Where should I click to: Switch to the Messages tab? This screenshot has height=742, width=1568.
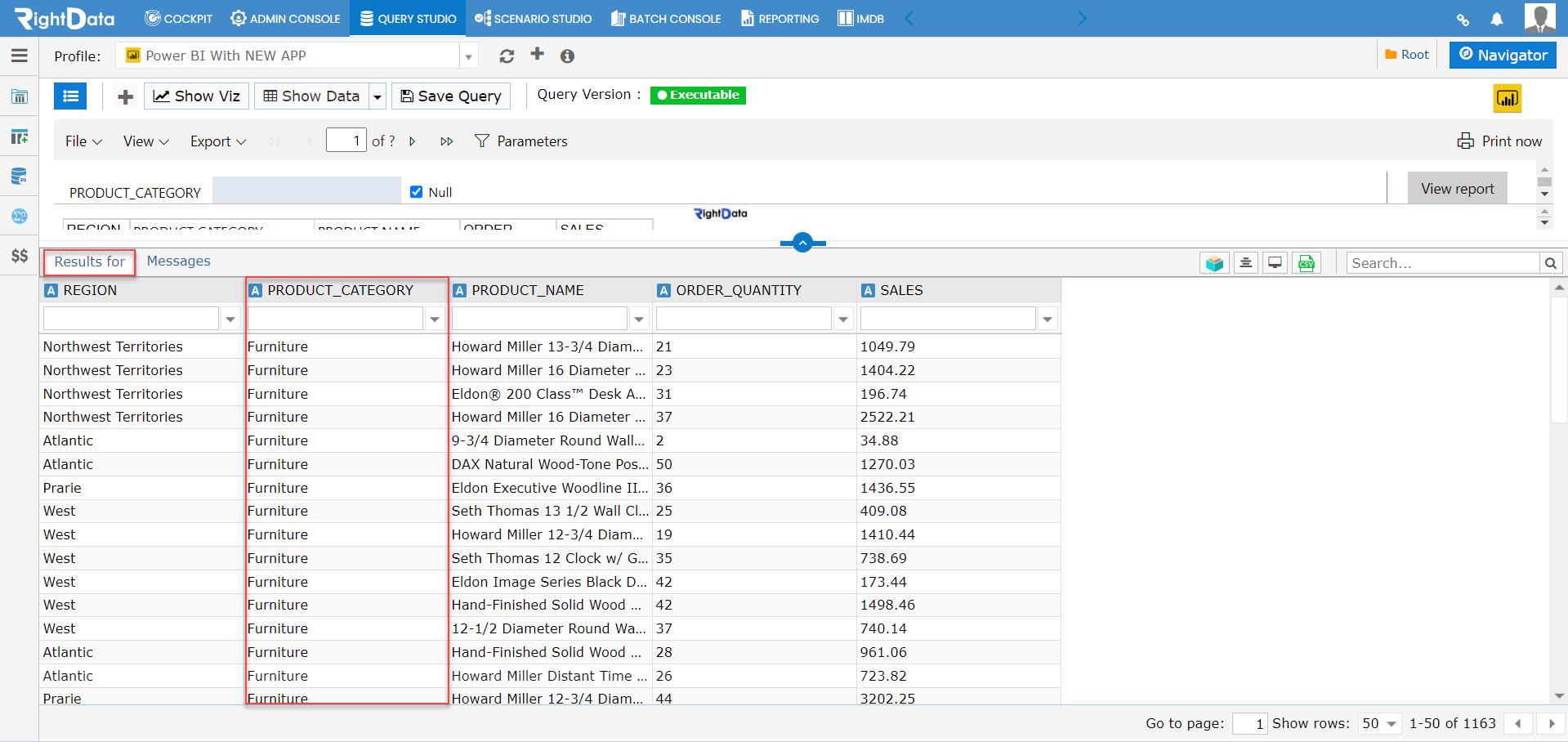tap(178, 261)
